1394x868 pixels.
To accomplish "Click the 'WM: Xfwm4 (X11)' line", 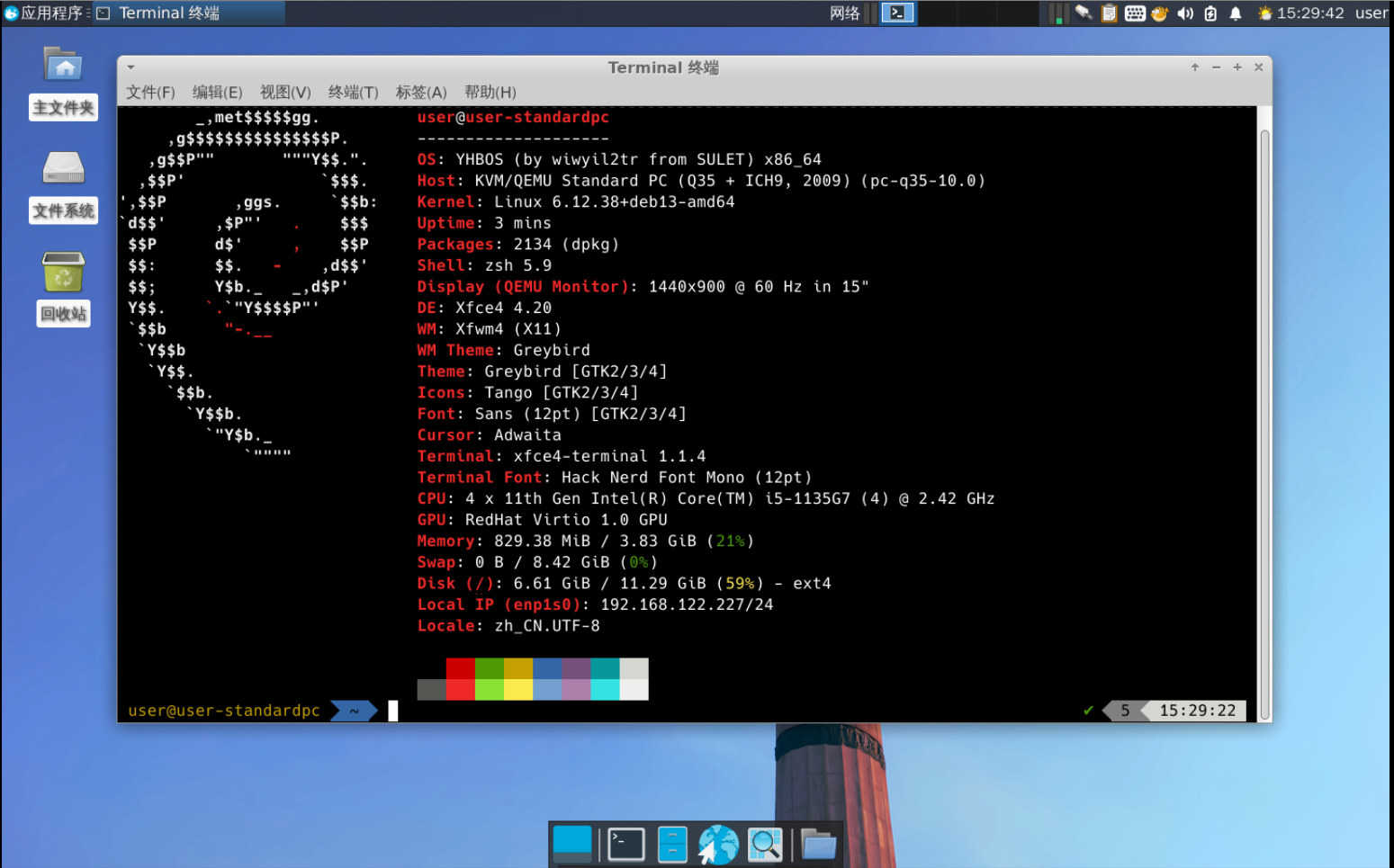I will [489, 329].
